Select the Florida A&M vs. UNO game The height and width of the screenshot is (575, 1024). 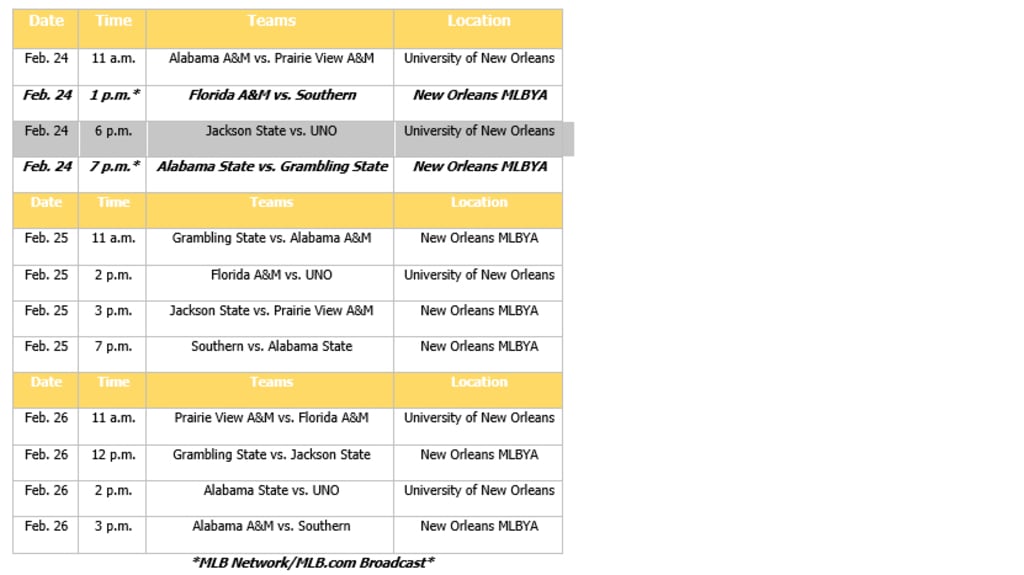click(x=271, y=275)
